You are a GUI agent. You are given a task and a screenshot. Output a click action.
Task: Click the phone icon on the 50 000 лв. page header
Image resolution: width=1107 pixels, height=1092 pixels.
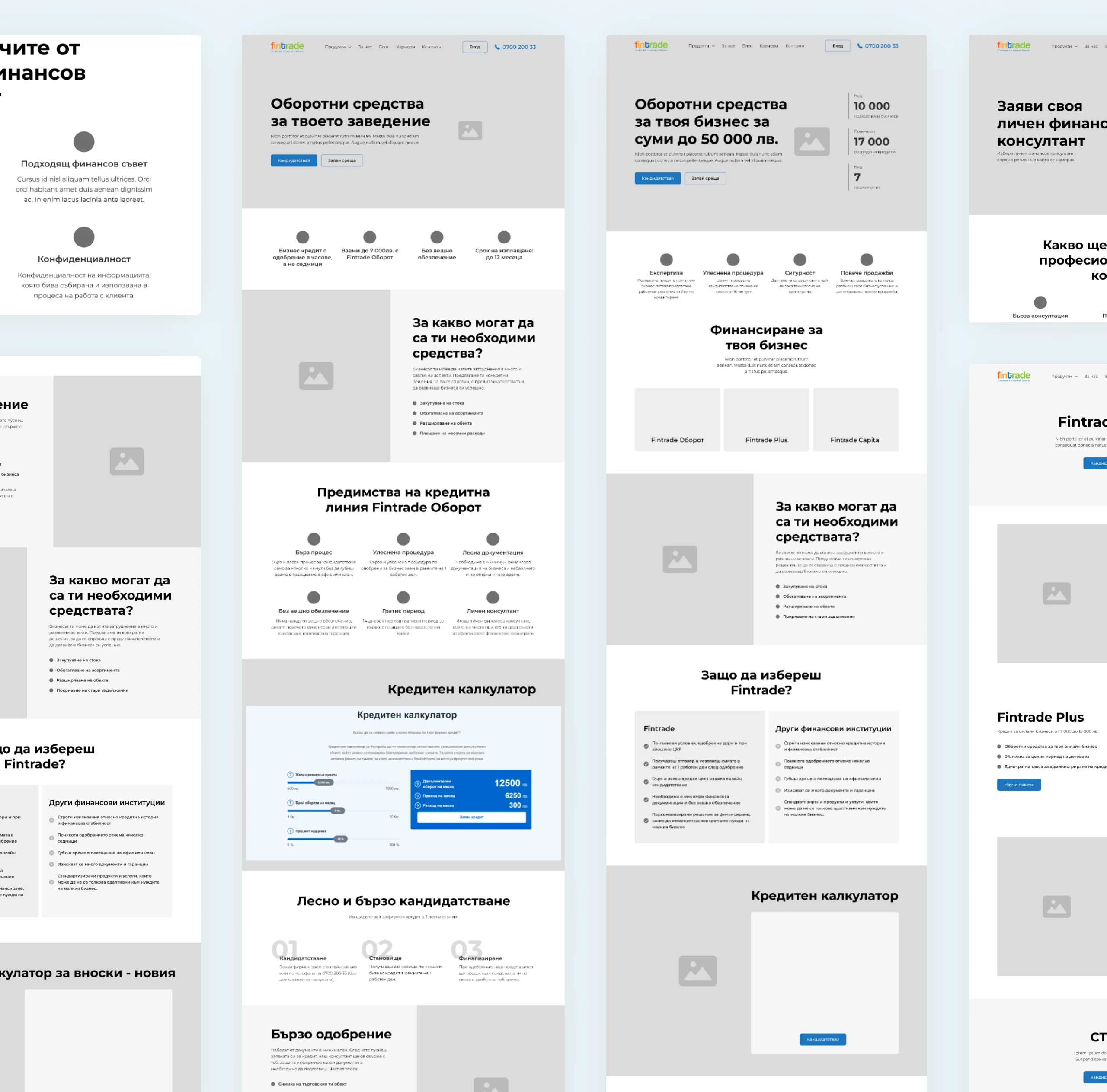pos(860,46)
